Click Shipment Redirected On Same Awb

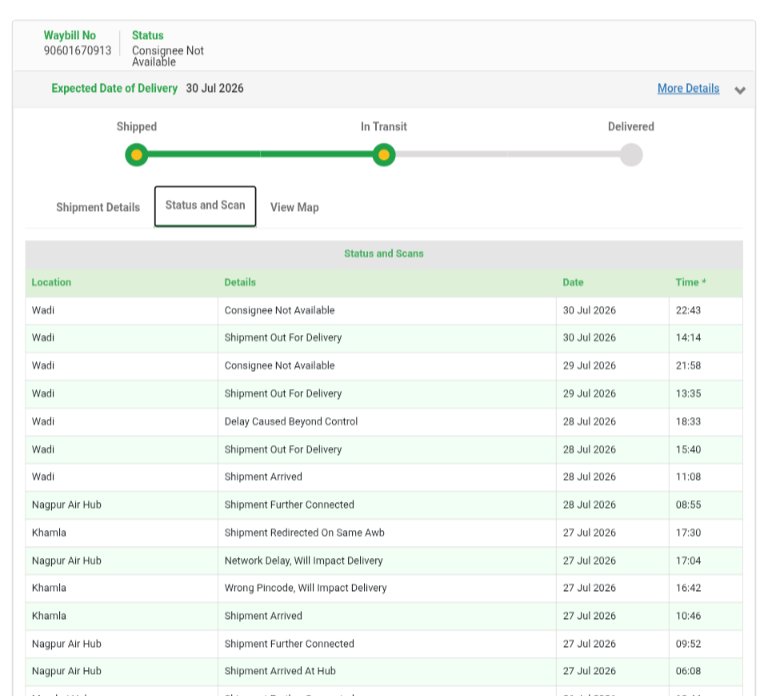click(304, 533)
